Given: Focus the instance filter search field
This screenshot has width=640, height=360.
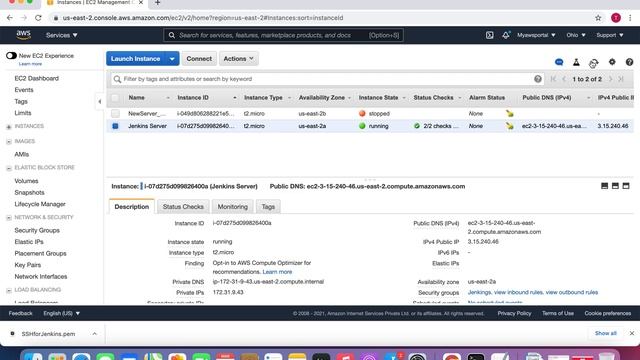Looking at the screenshot, I should [x=327, y=79].
